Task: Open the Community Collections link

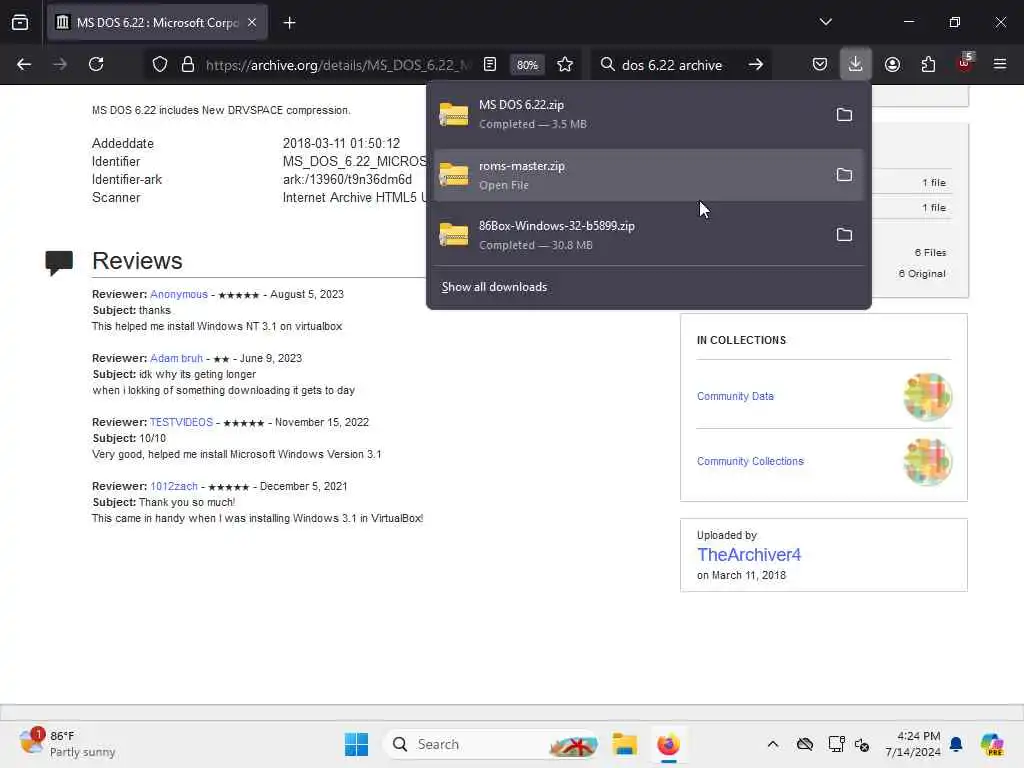Action: click(x=750, y=461)
